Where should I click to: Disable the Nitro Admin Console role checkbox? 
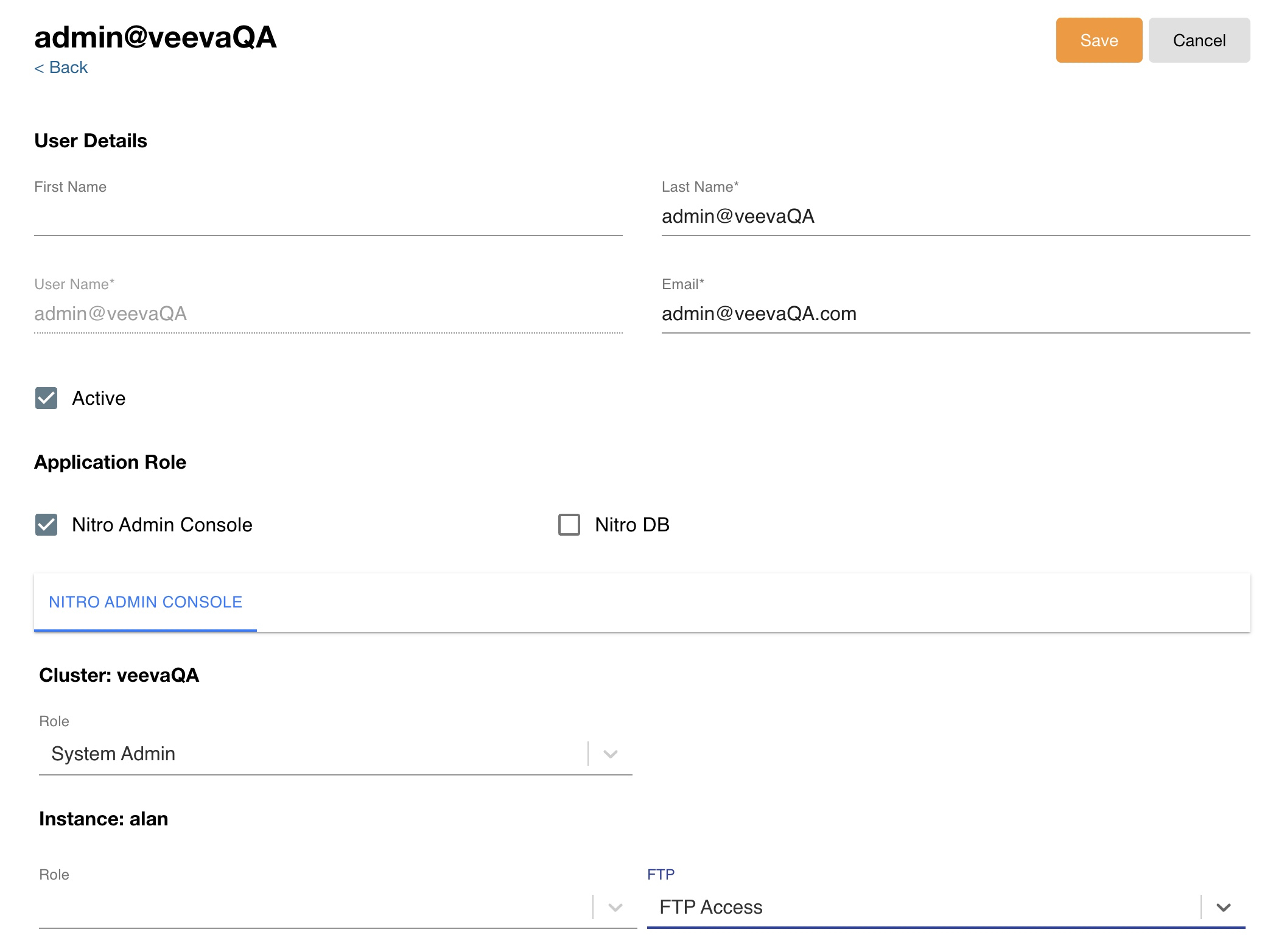pos(46,525)
